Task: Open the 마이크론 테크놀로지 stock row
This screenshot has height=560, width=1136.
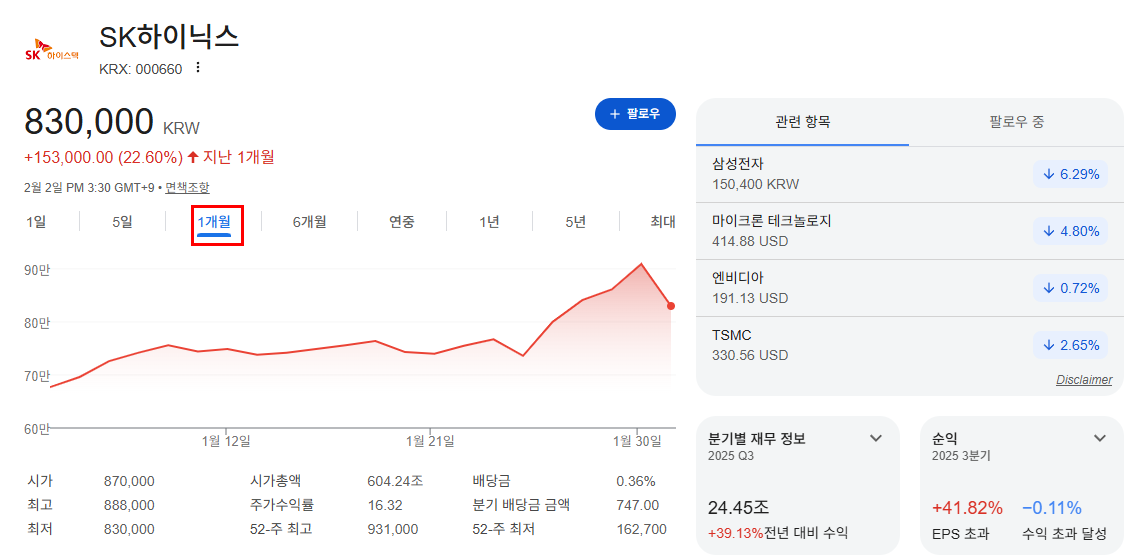Action: click(x=910, y=231)
